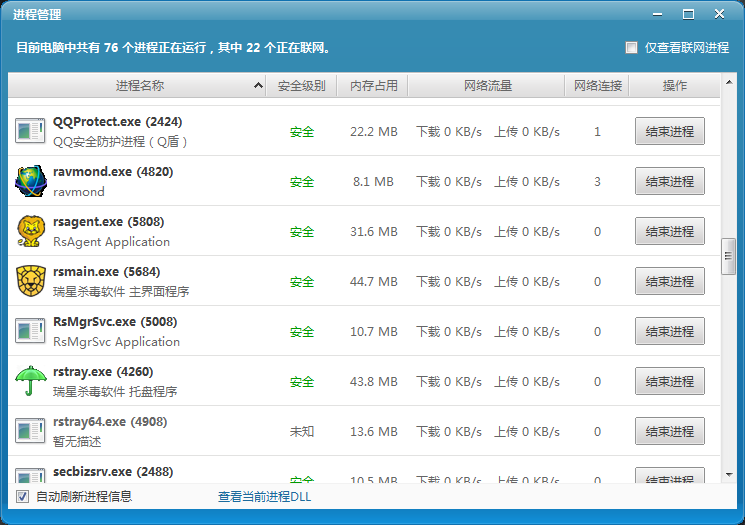The height and width of the screenshot is (525, 745).
Task: Select the rstray64.exe process icon
Action: point(30,431)
